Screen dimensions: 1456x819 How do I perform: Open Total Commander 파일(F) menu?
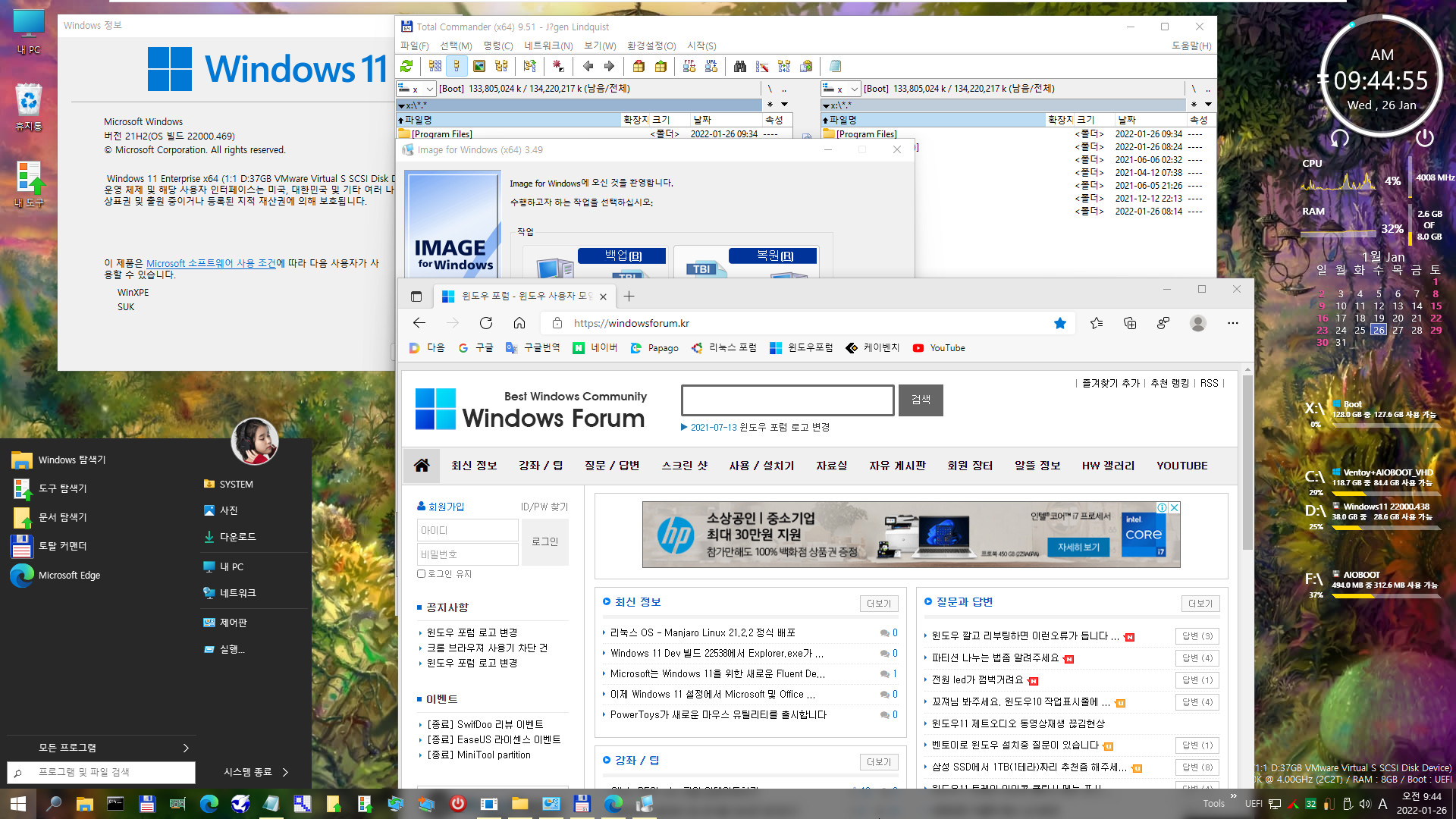[x=414, y=45]
